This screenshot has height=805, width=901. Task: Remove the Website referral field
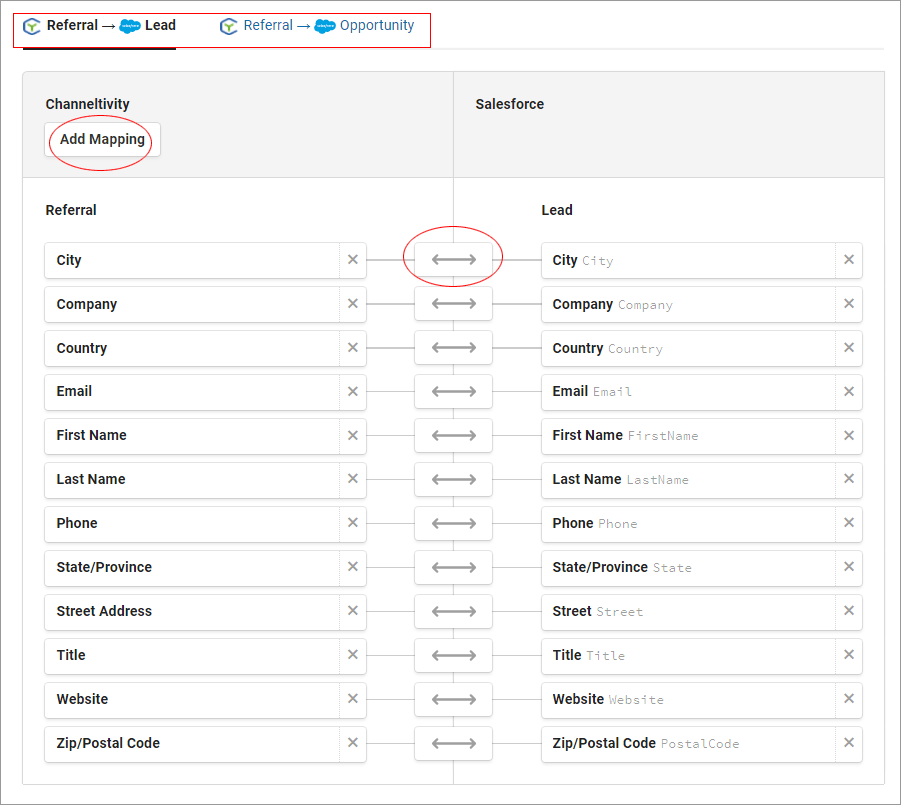point(353,699)
